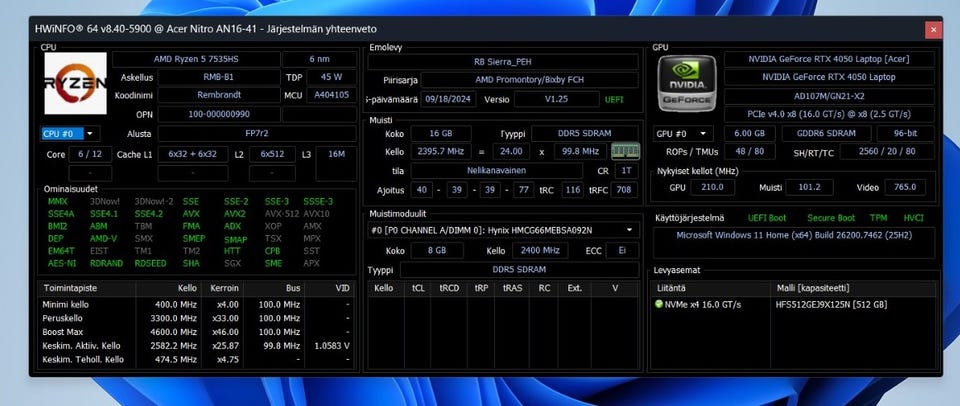Click the tRFC value 708

pyautogui.click(x=624, y=190)
